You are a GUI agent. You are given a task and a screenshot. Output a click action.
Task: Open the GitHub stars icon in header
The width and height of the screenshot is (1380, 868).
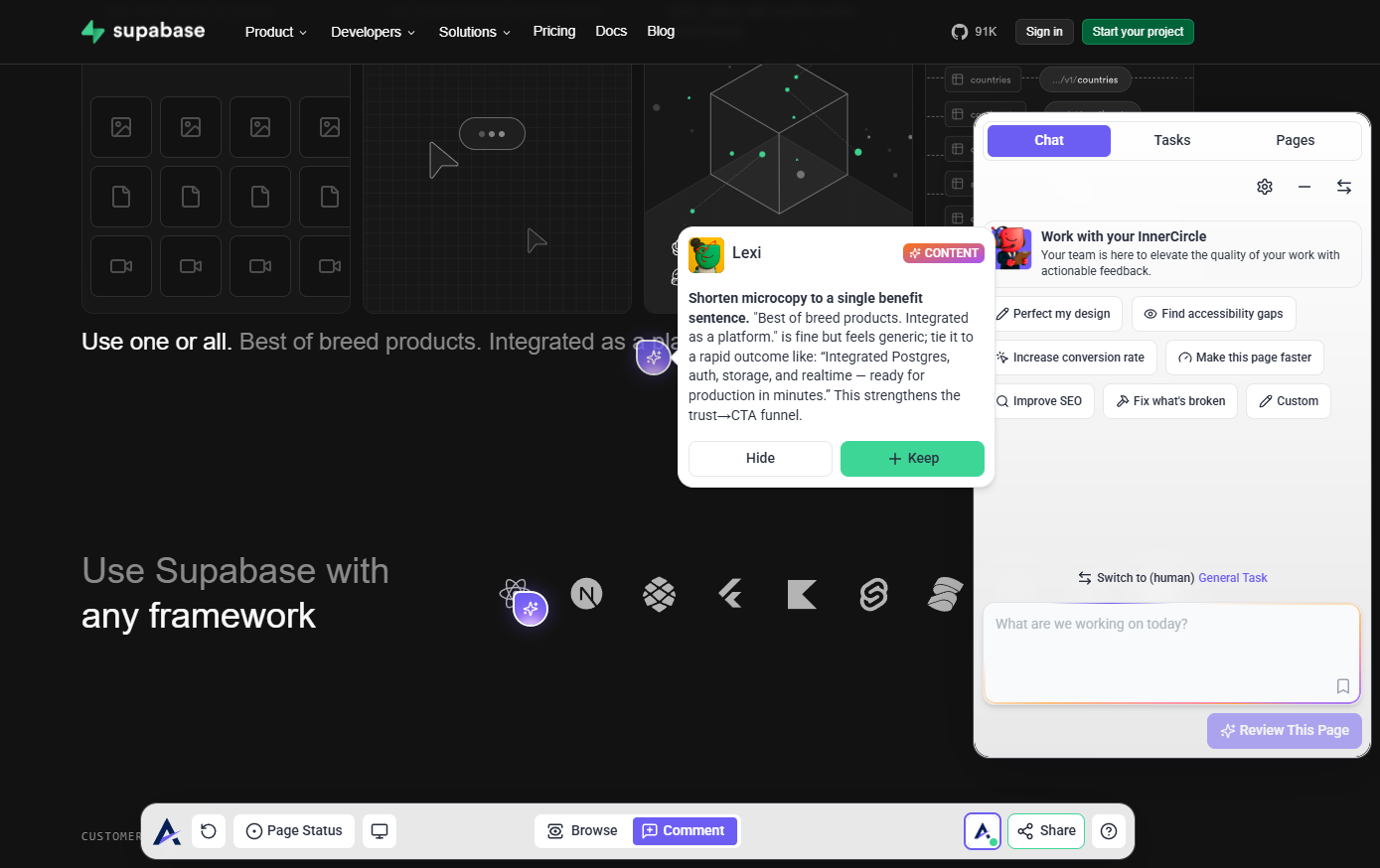pos(960,32)
